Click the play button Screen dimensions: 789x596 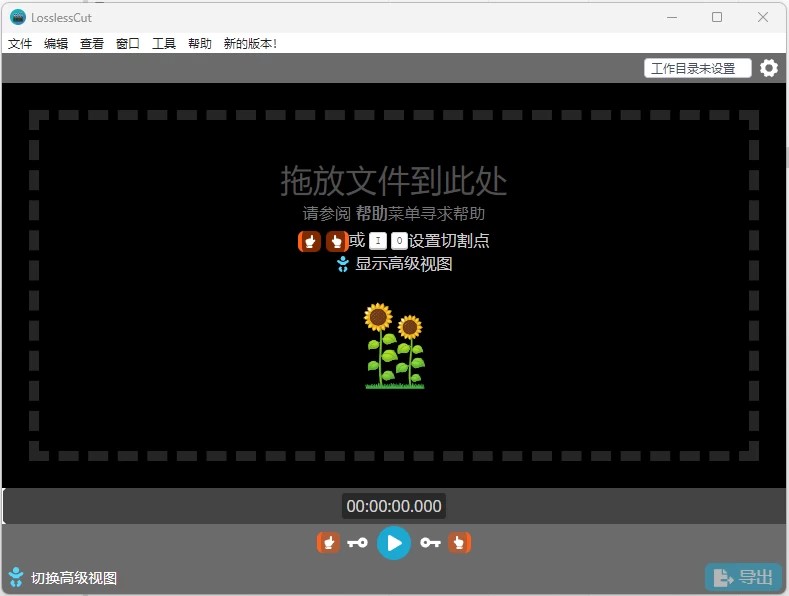point(394,543)
